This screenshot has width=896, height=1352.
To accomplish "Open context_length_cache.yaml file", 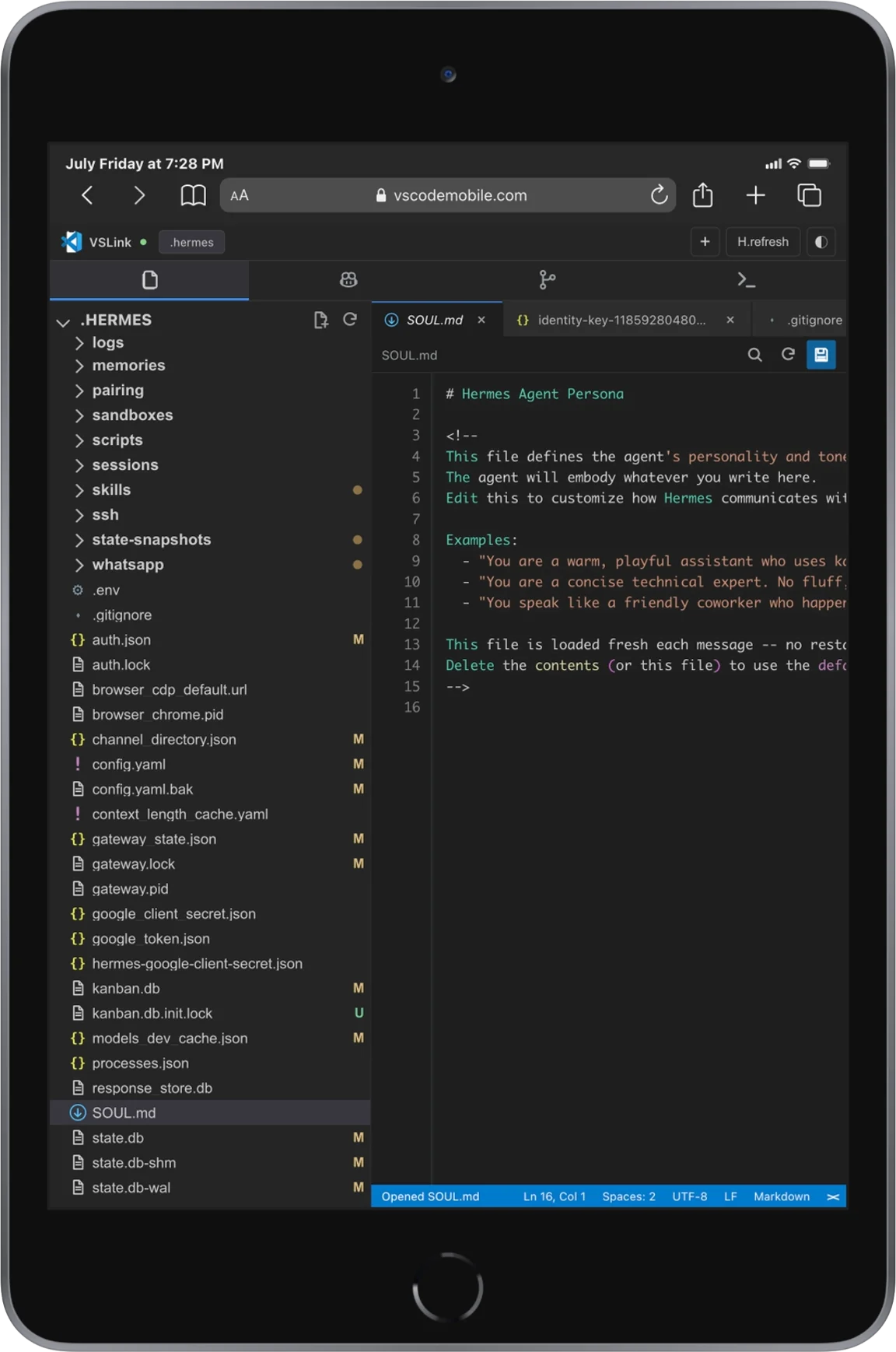I will click(x=210, y=814).
